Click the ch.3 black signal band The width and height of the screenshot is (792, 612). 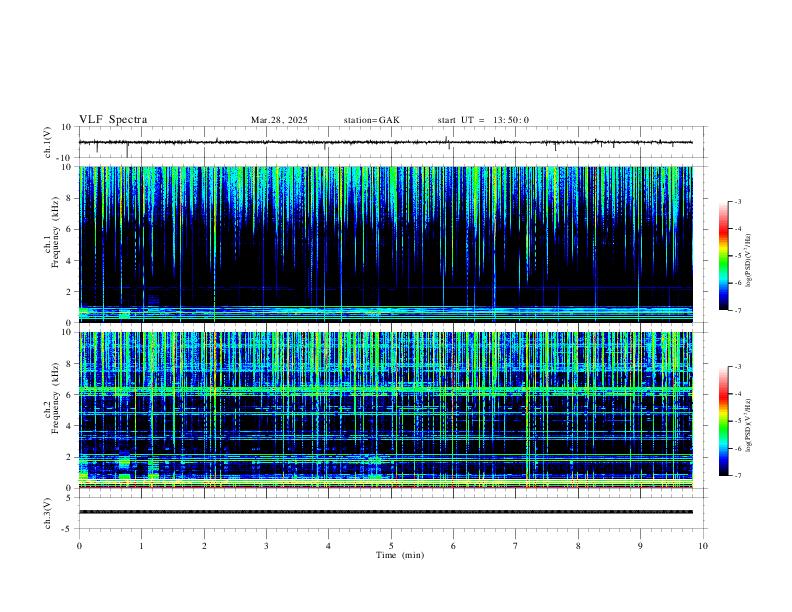385,512
